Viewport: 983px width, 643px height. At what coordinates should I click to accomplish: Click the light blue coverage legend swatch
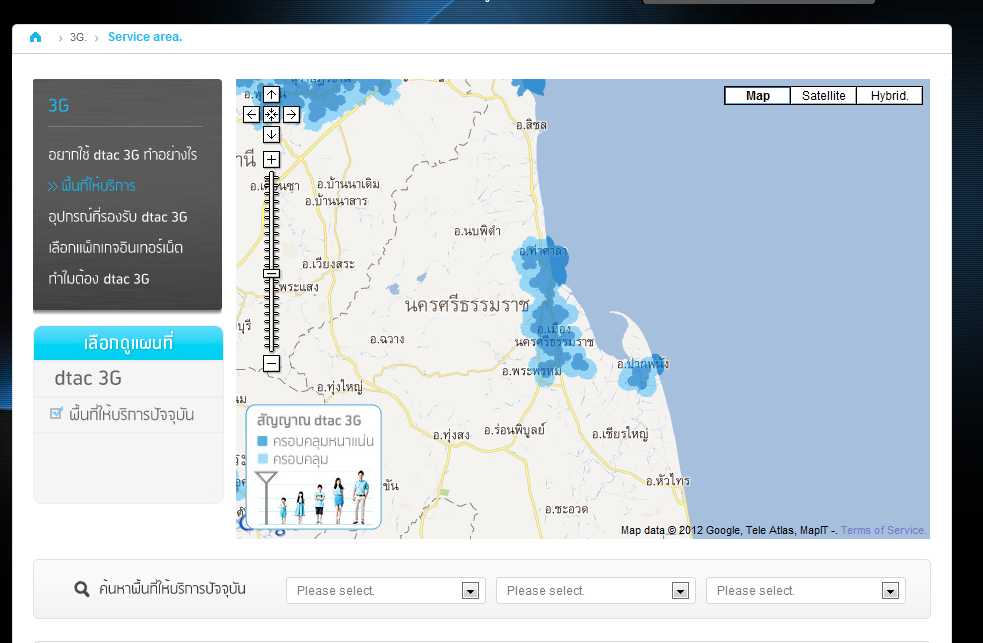coord(263,459)
